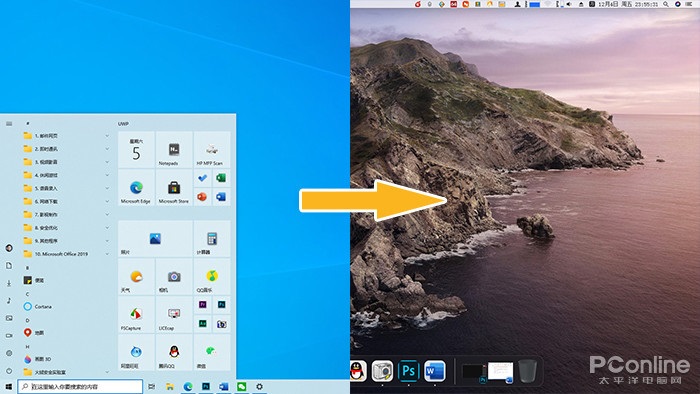The height and width of the screenshot is (394, 700).
Task: Open the camera app in macOS dock
Action: pos(383,371)
